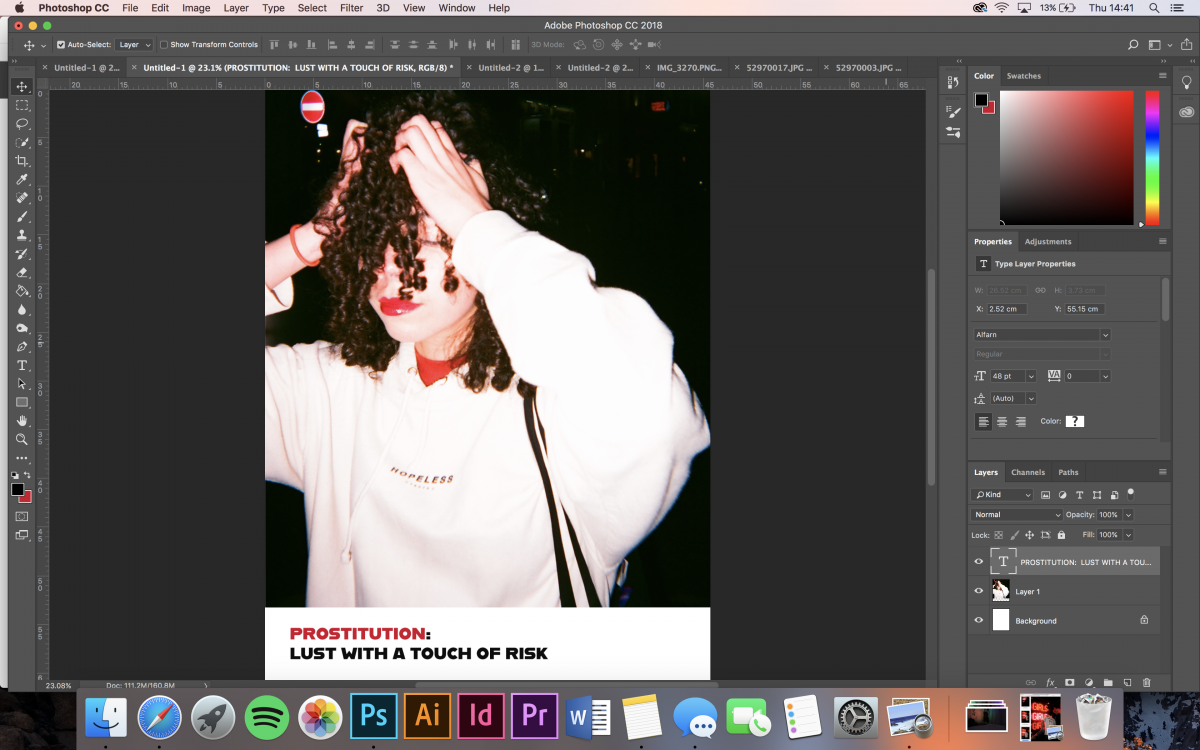Select the Horizontal Type tool
This screenshot has width=1200, height=750.
tap(22, 365)
